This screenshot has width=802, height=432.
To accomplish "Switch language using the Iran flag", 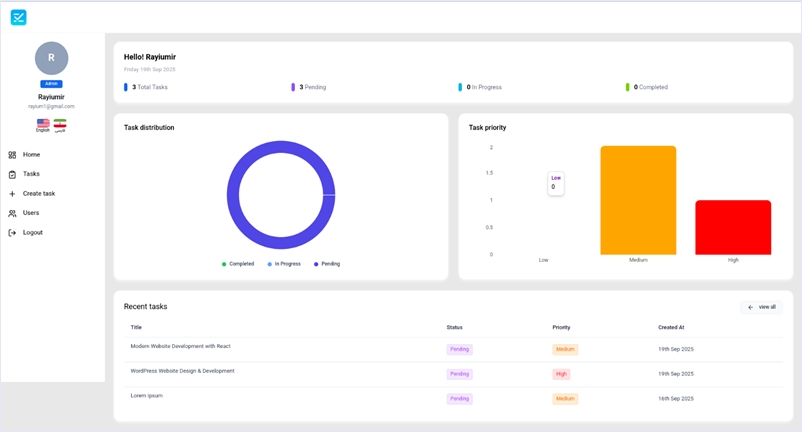I will 60,124.
